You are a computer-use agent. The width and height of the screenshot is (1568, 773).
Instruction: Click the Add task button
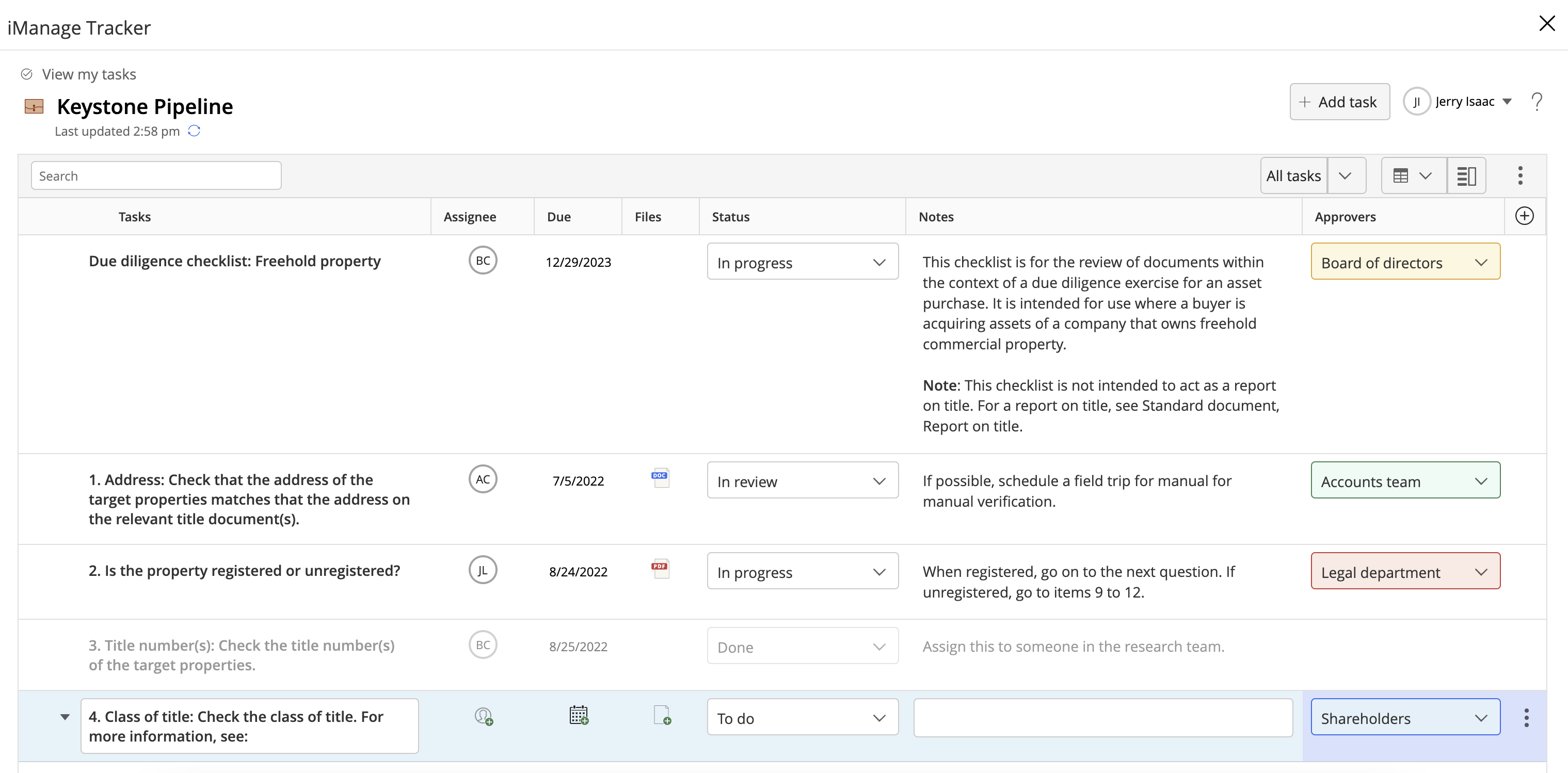(x=1339, y=102)
